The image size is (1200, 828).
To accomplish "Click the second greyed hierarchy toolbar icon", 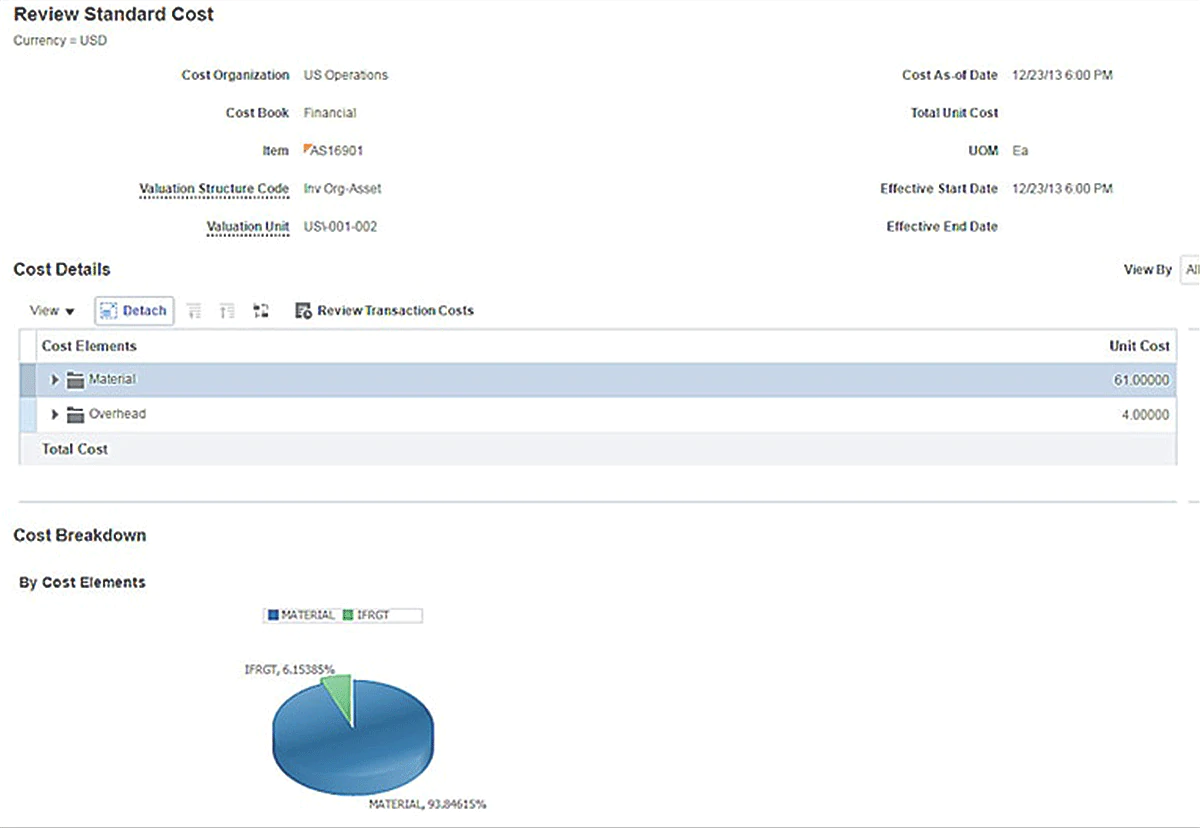I will pyautogui.click(x=227, y=311).
